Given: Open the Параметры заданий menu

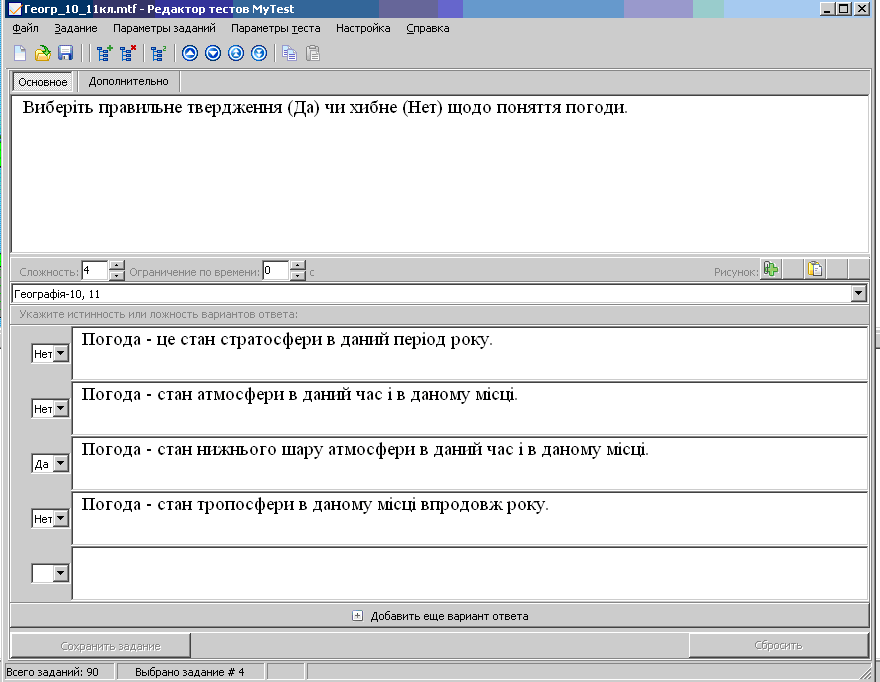Looking at the screenshot, I should pyautogui.click(x=164, y=28).
